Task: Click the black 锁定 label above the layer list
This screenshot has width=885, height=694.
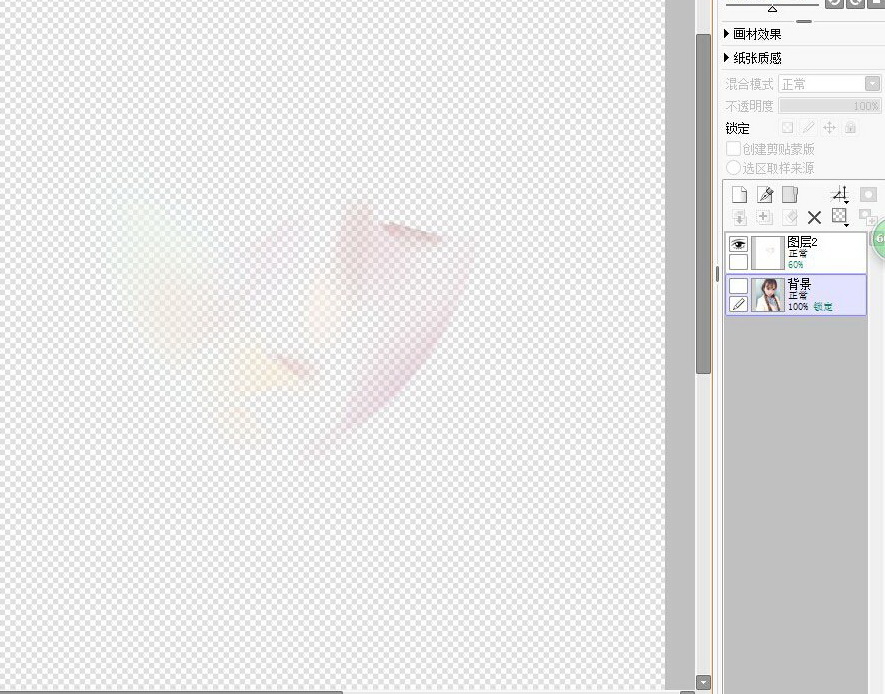Action: 737,128
